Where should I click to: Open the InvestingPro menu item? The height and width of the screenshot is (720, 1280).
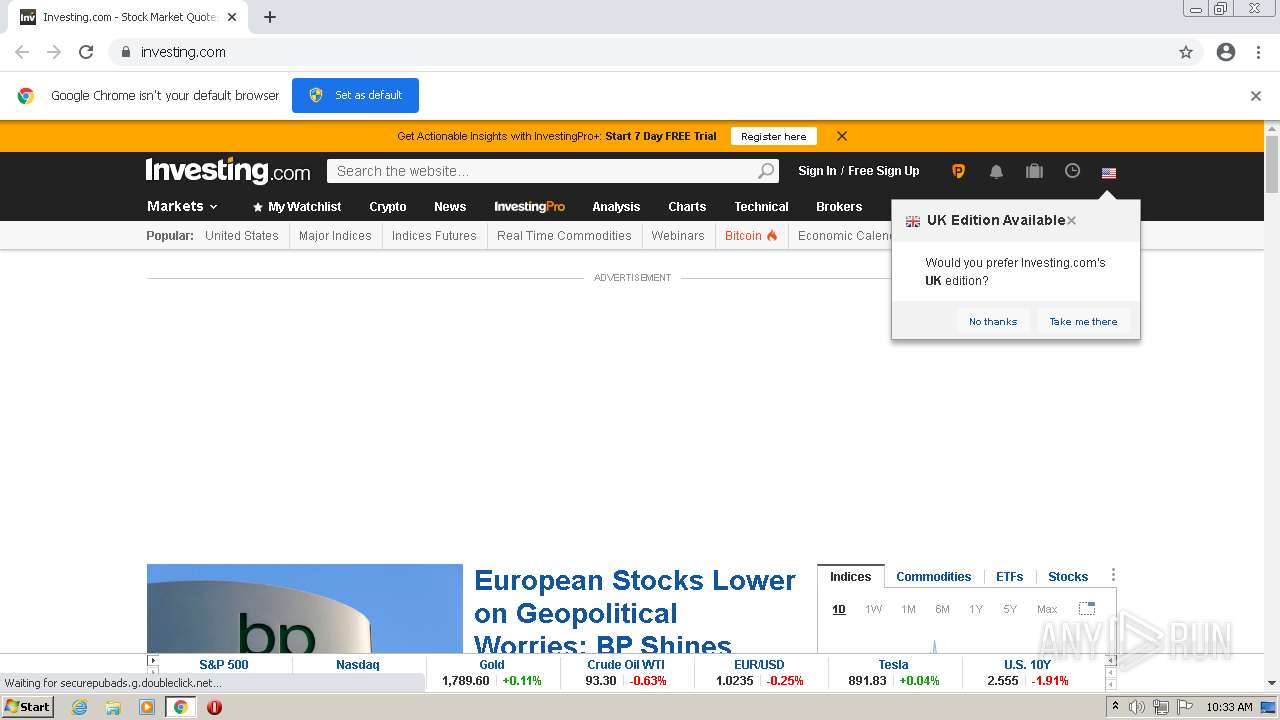pyautogui.click(x=529, y=206)
